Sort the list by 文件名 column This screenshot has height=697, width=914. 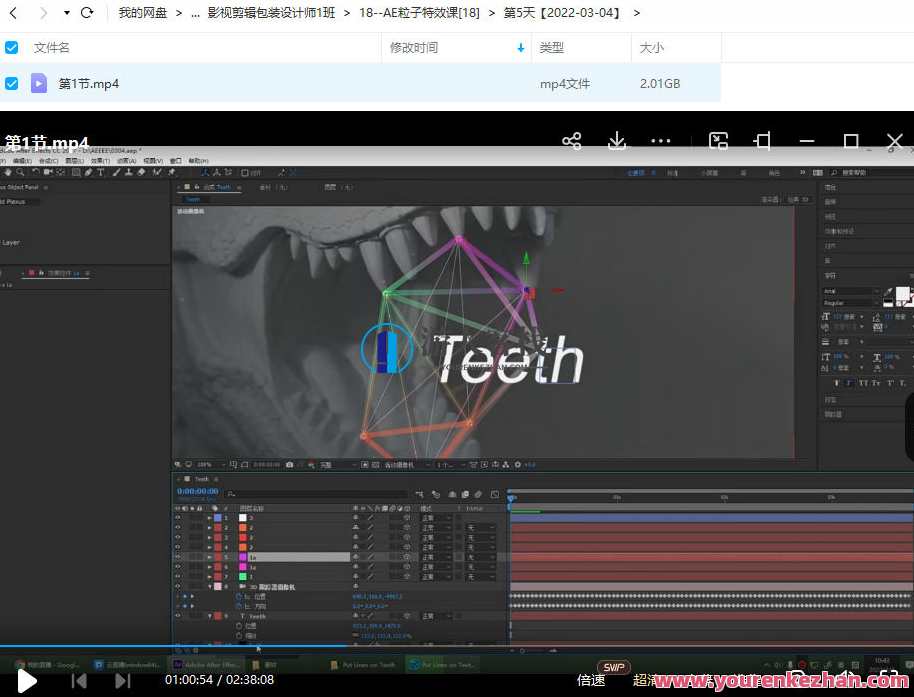point(52,48)
